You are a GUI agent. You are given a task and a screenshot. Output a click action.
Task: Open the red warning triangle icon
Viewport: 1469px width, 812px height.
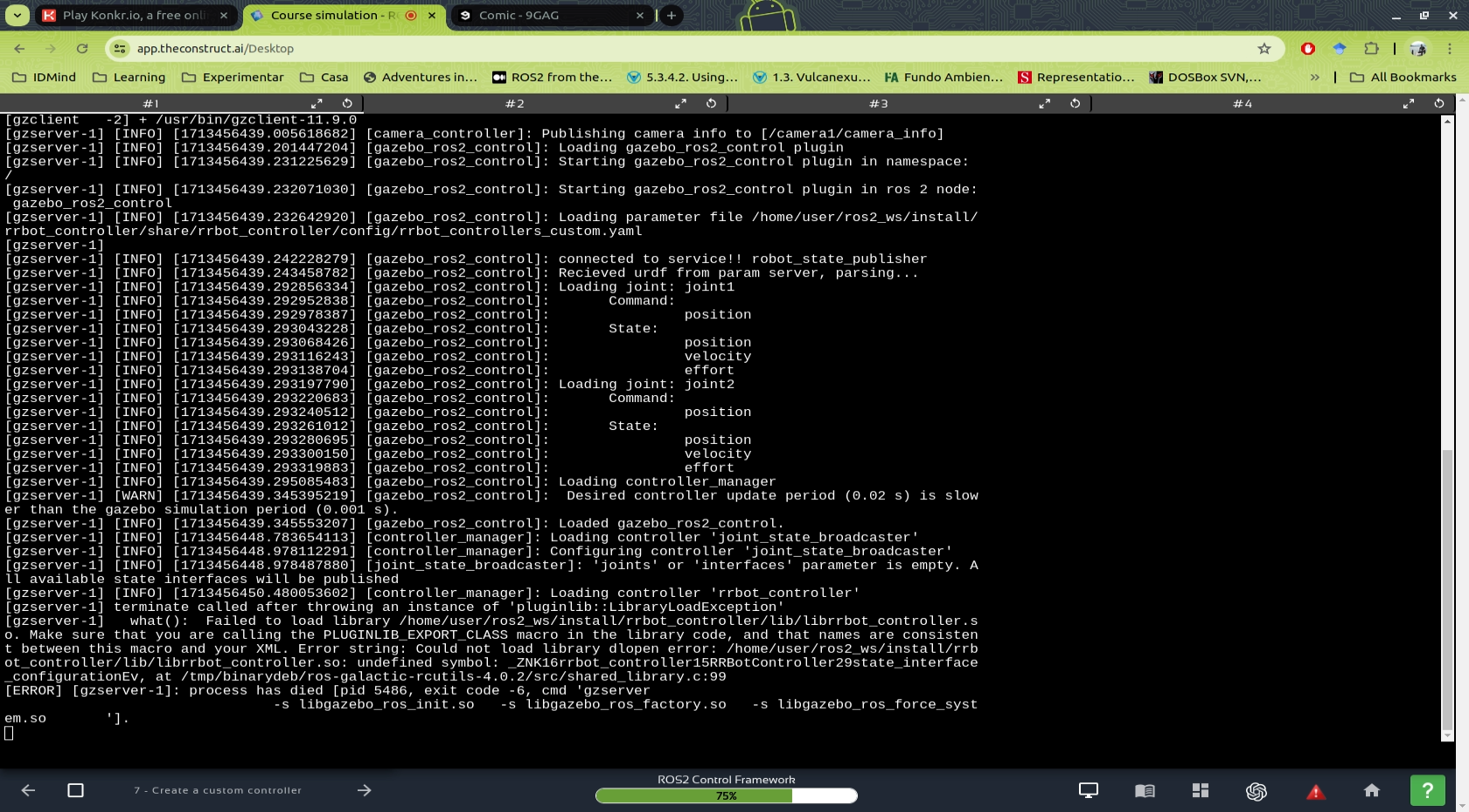click(x=1315, y=792)
